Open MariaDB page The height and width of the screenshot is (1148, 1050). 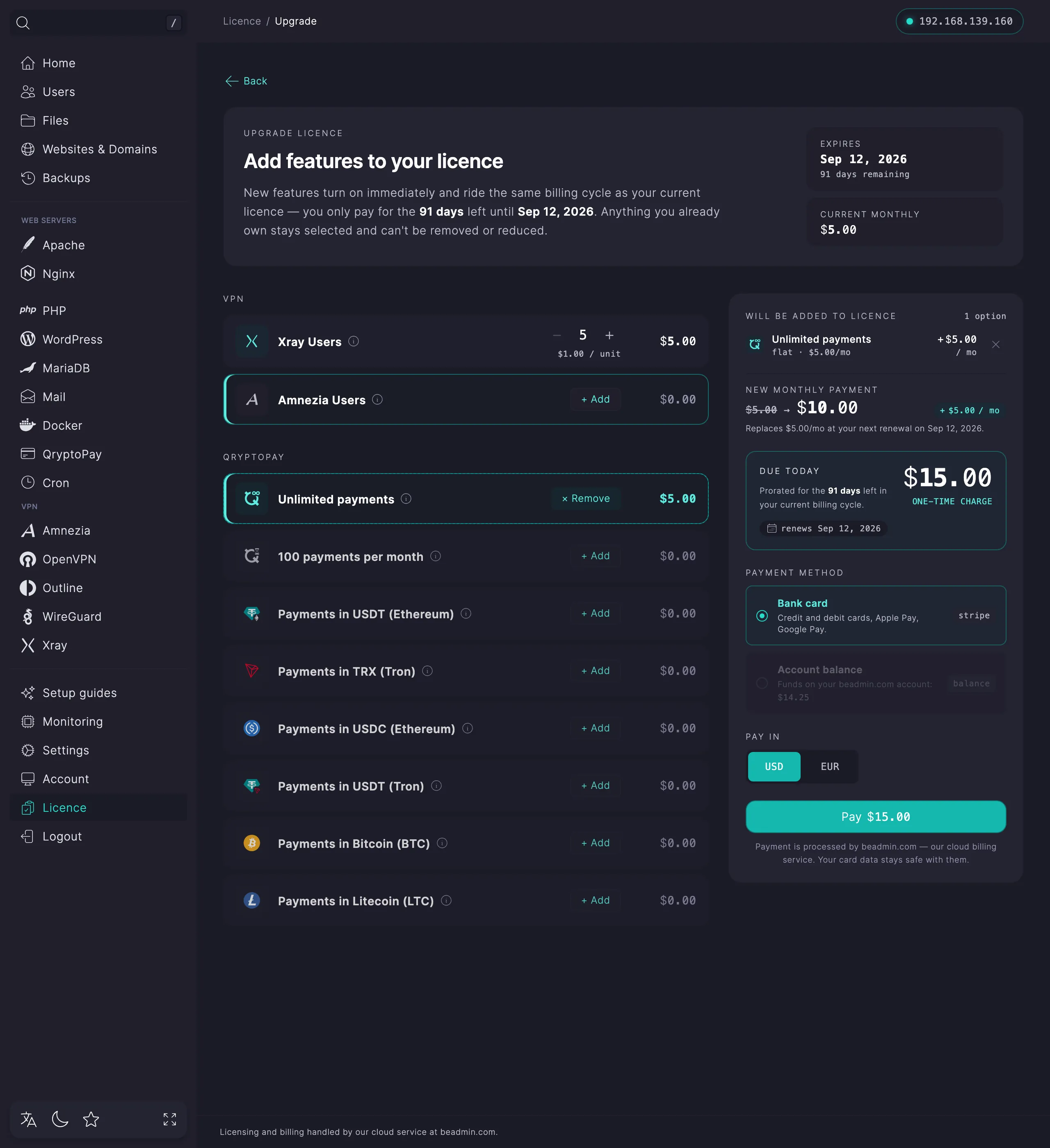pos(98,369)
